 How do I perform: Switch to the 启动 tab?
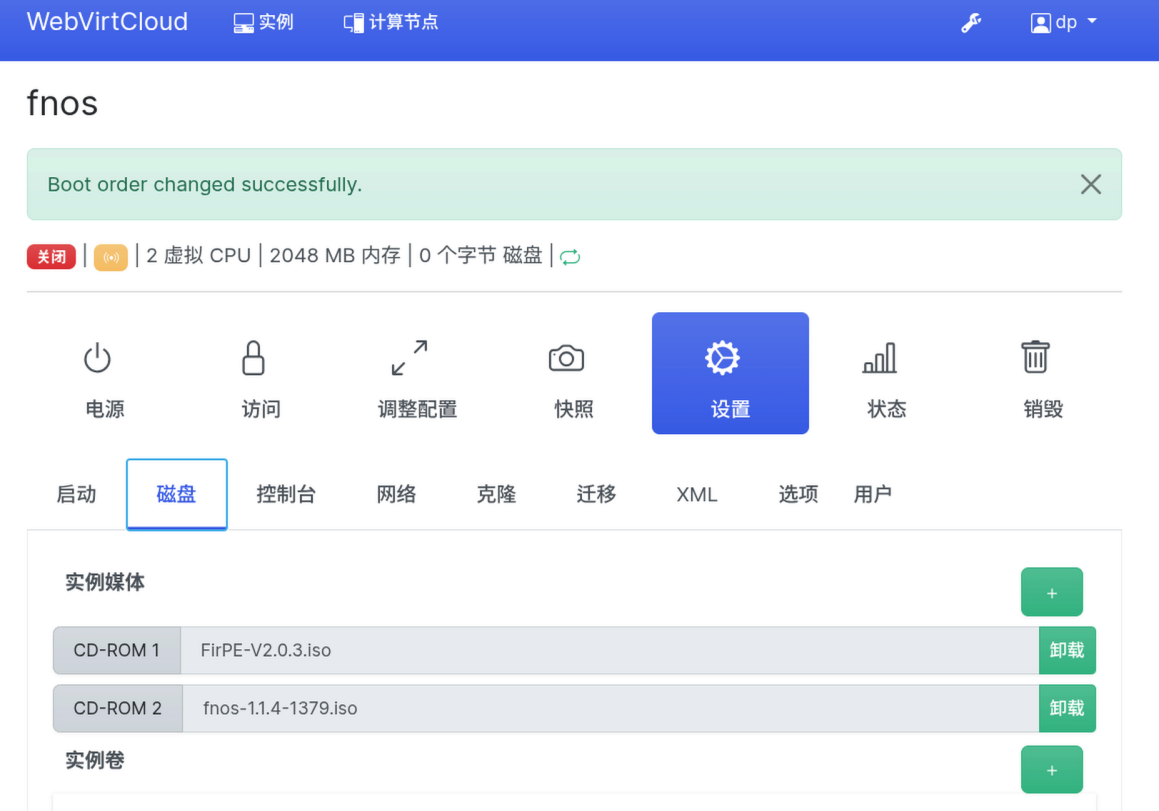(76, 494)
